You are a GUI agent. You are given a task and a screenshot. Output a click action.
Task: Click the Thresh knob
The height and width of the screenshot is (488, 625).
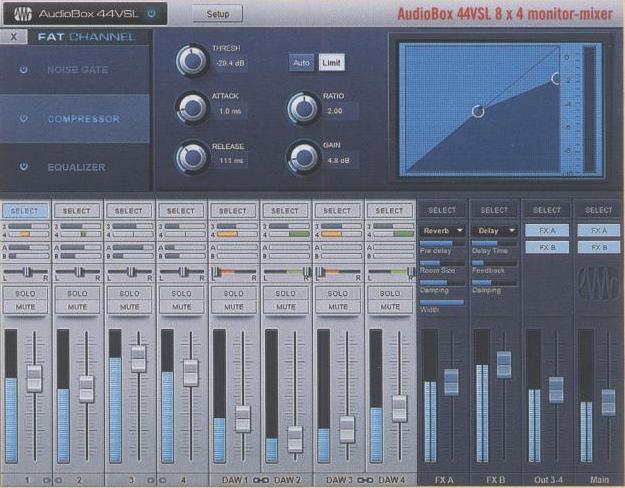click(x=192, y=61)
